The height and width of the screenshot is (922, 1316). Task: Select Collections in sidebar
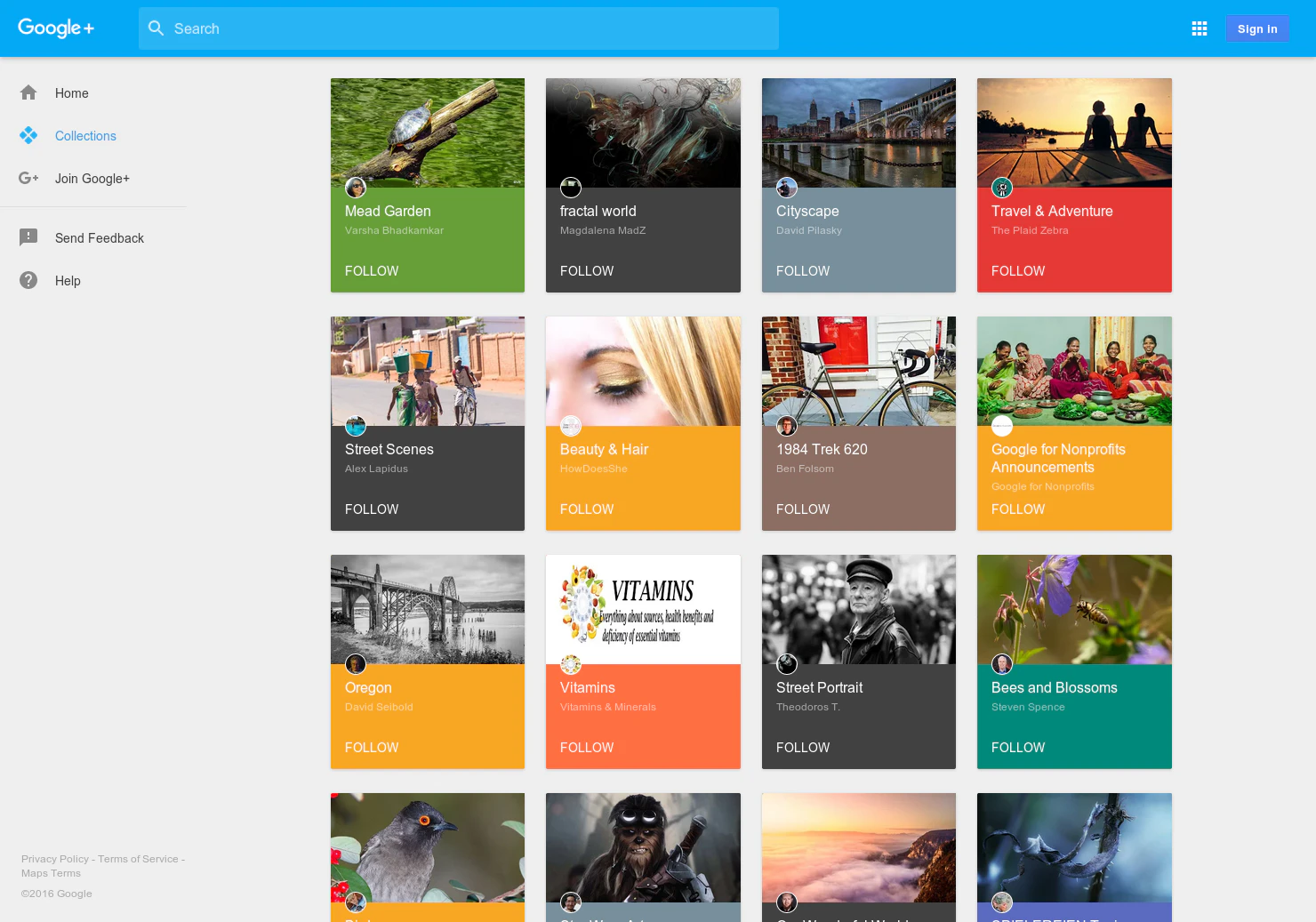click(x=93, y=135)
